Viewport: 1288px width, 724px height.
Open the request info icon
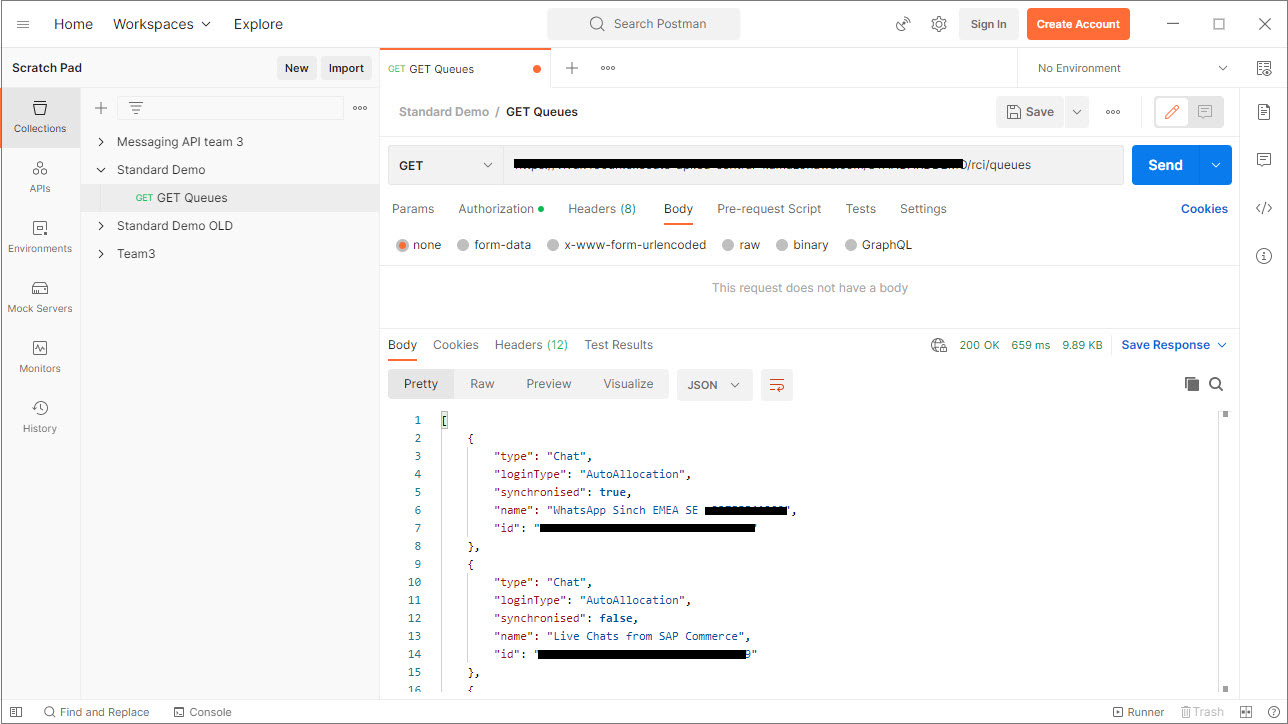click(x=1264, y=257)
